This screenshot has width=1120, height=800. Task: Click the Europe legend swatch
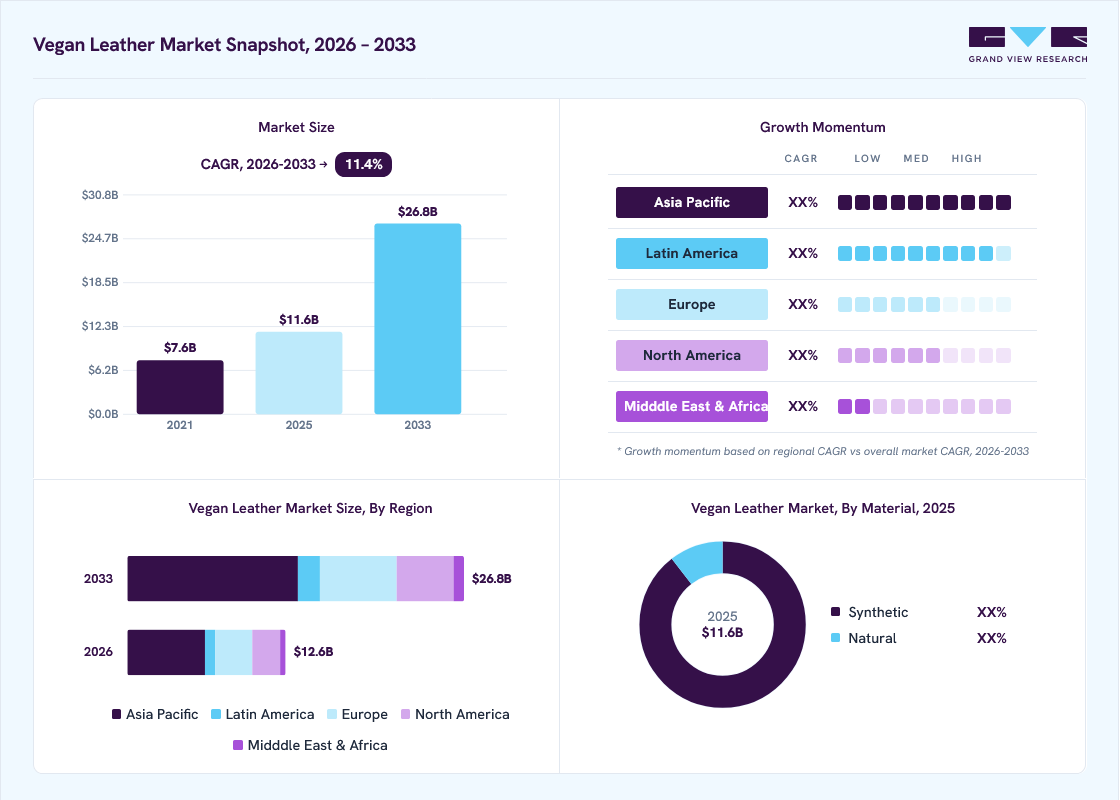[x=331, y=714]
